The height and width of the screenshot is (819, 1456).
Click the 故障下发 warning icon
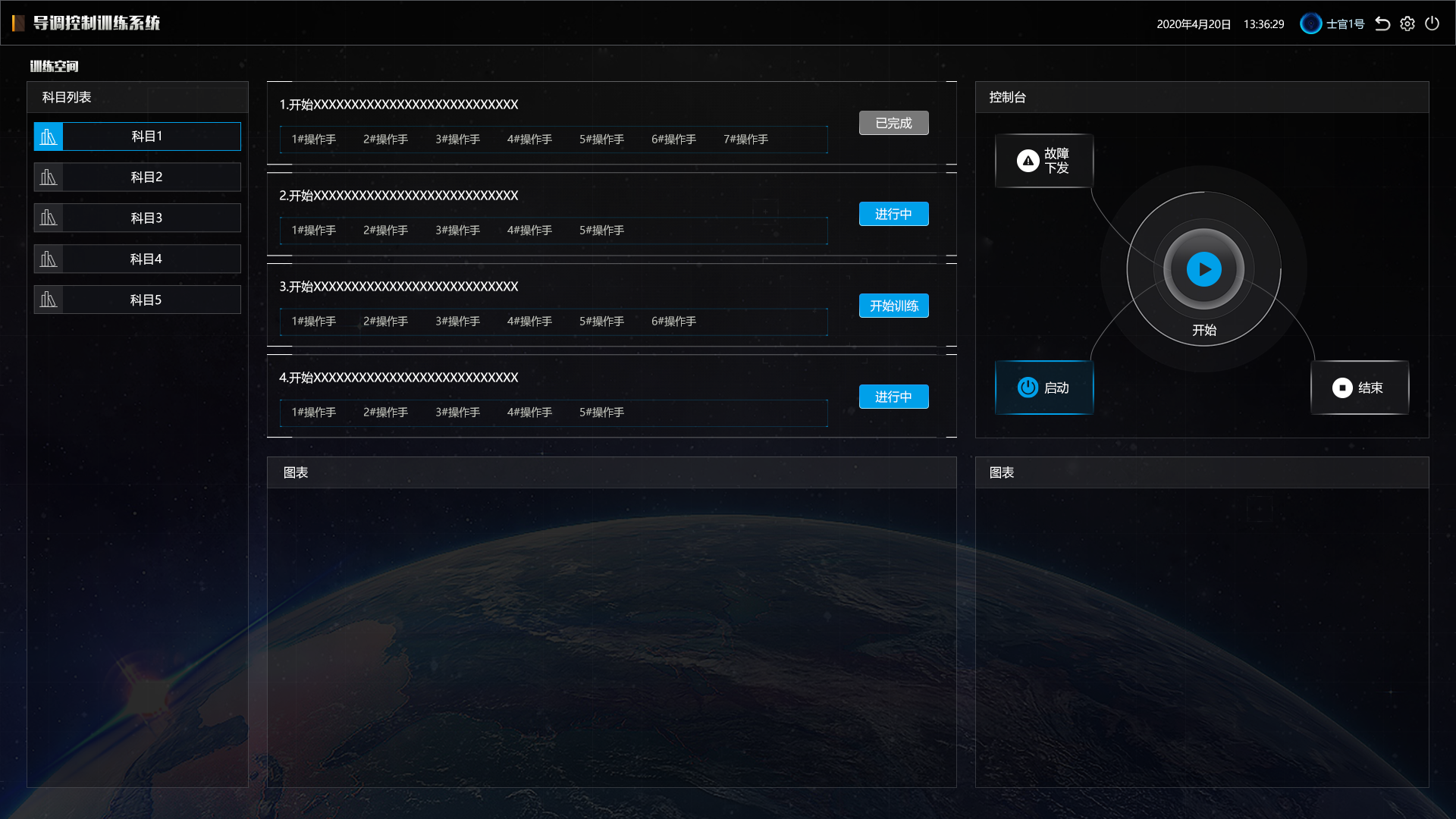tap(1028, 161)
